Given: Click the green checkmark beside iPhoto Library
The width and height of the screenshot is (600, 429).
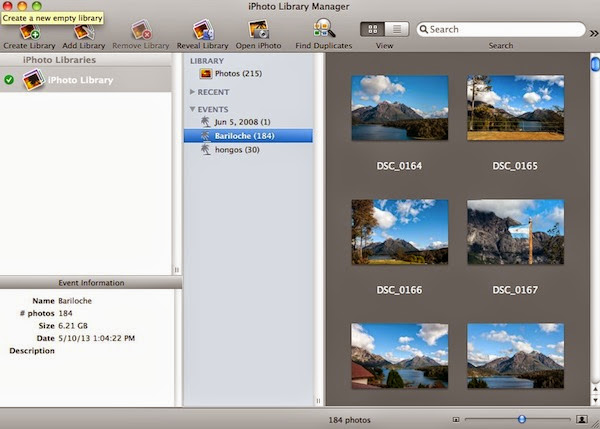Looking at the screenshot, I should [x=9, y=80].
